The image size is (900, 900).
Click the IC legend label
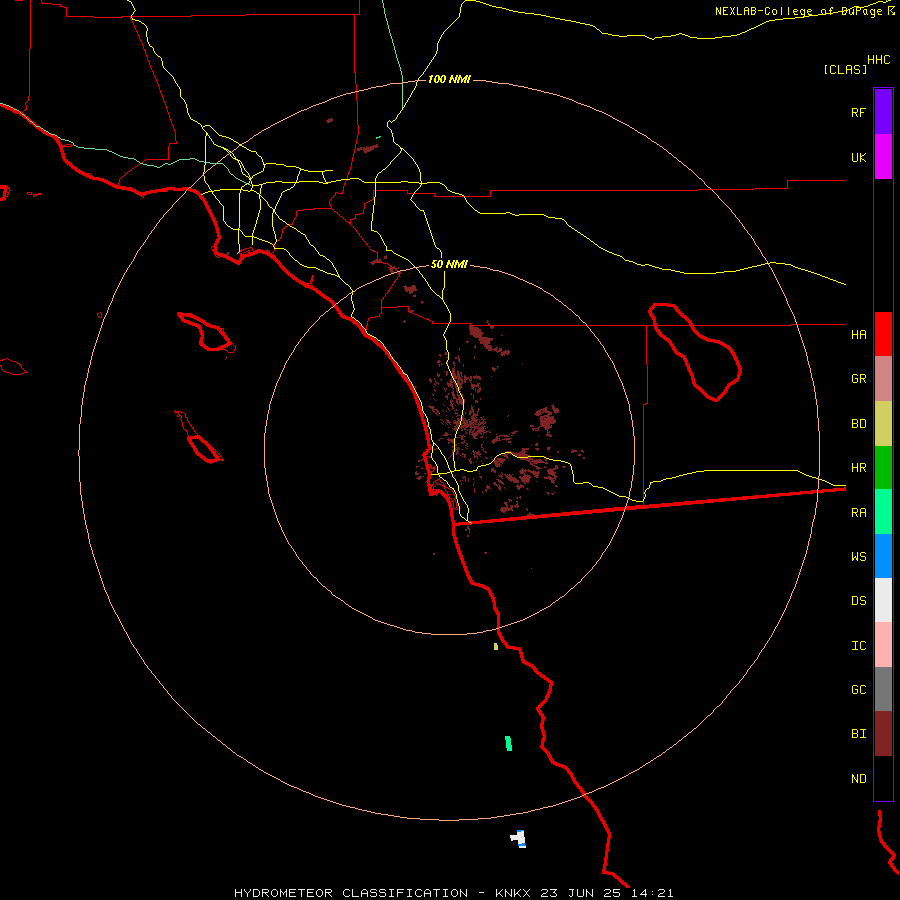[858, 646]
